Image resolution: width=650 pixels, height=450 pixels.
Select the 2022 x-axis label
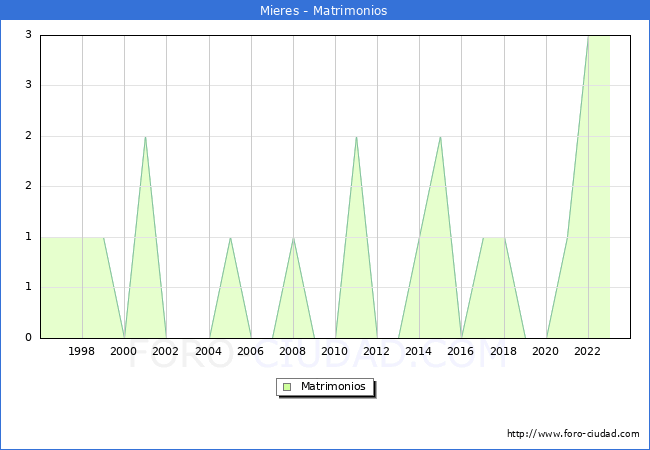pyautogui.click(x=587, y=351)
